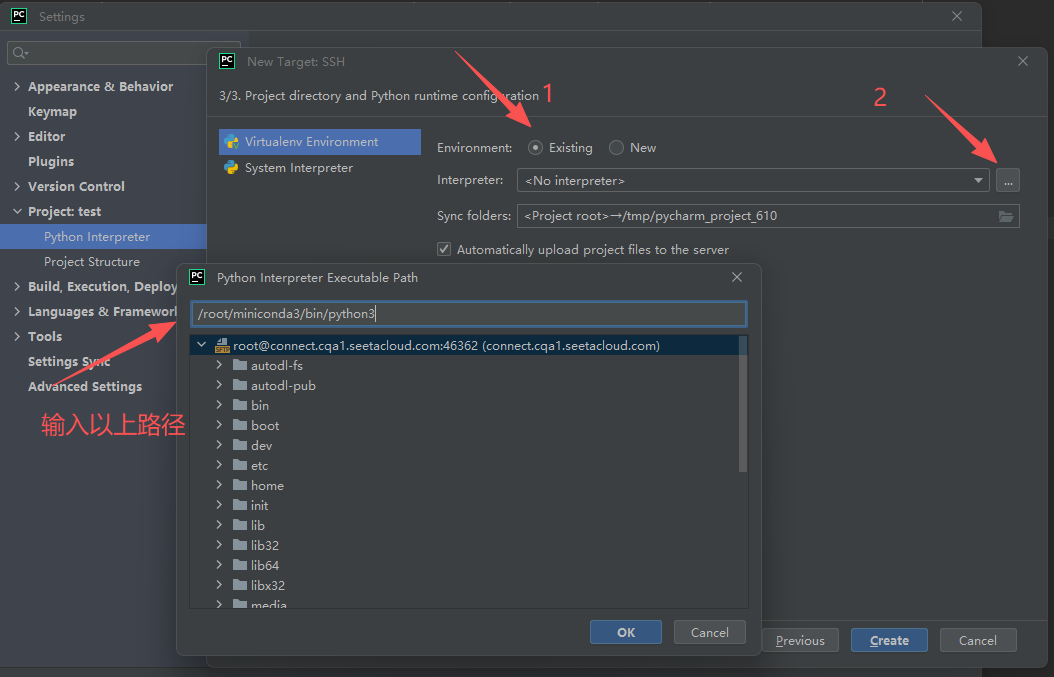Expand the etc folder node
The image size is (1054, 677).
pyautogui.click(x=219, y=466)
